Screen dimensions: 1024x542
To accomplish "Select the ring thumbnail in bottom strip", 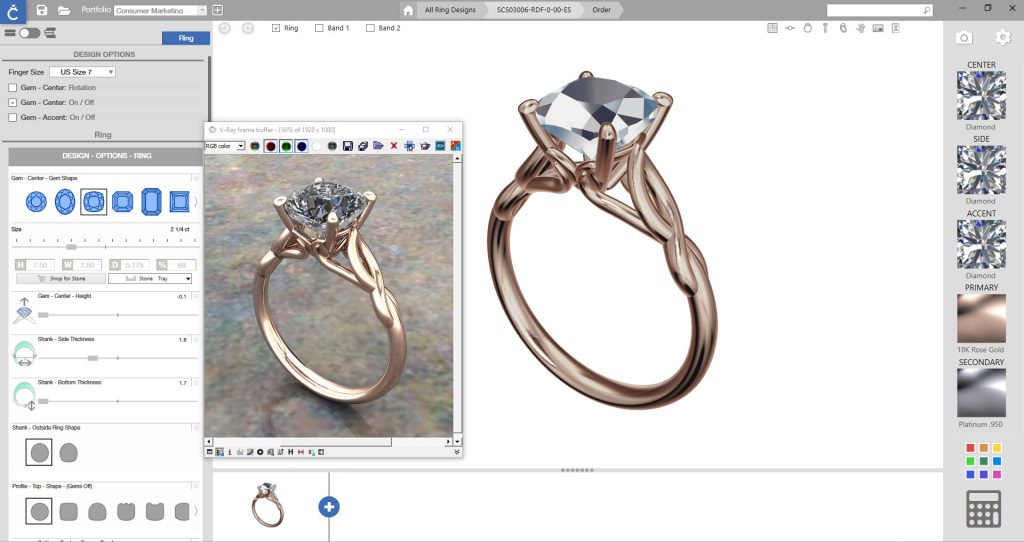I will [268, 504].
